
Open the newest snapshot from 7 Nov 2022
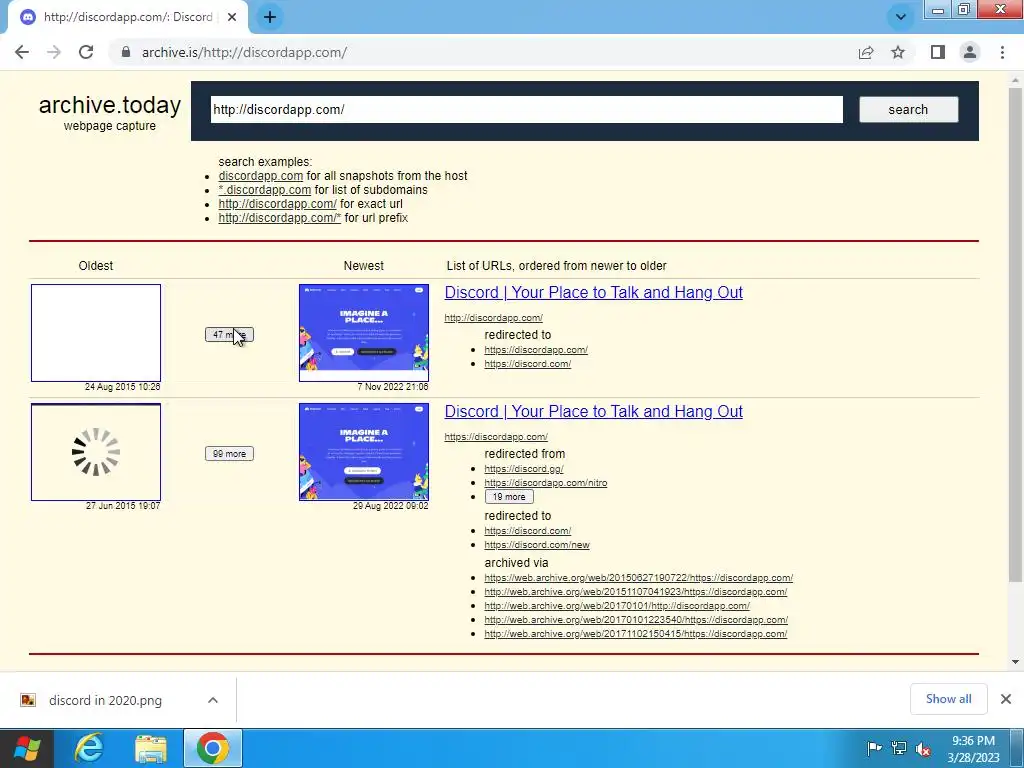pyautogui.click(x=364, y=333)
